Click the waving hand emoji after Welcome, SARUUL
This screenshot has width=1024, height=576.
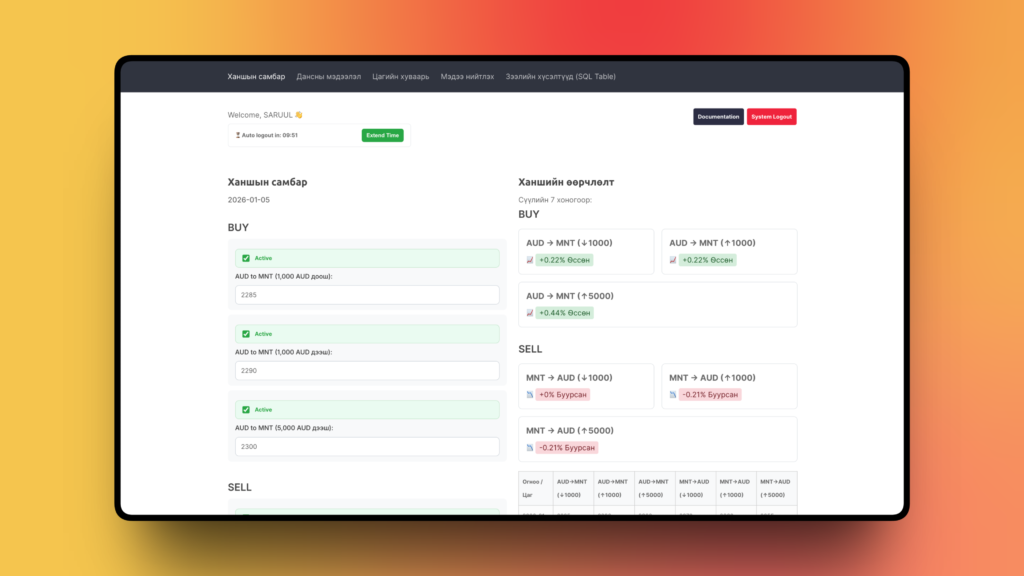[x=298, y=115]
